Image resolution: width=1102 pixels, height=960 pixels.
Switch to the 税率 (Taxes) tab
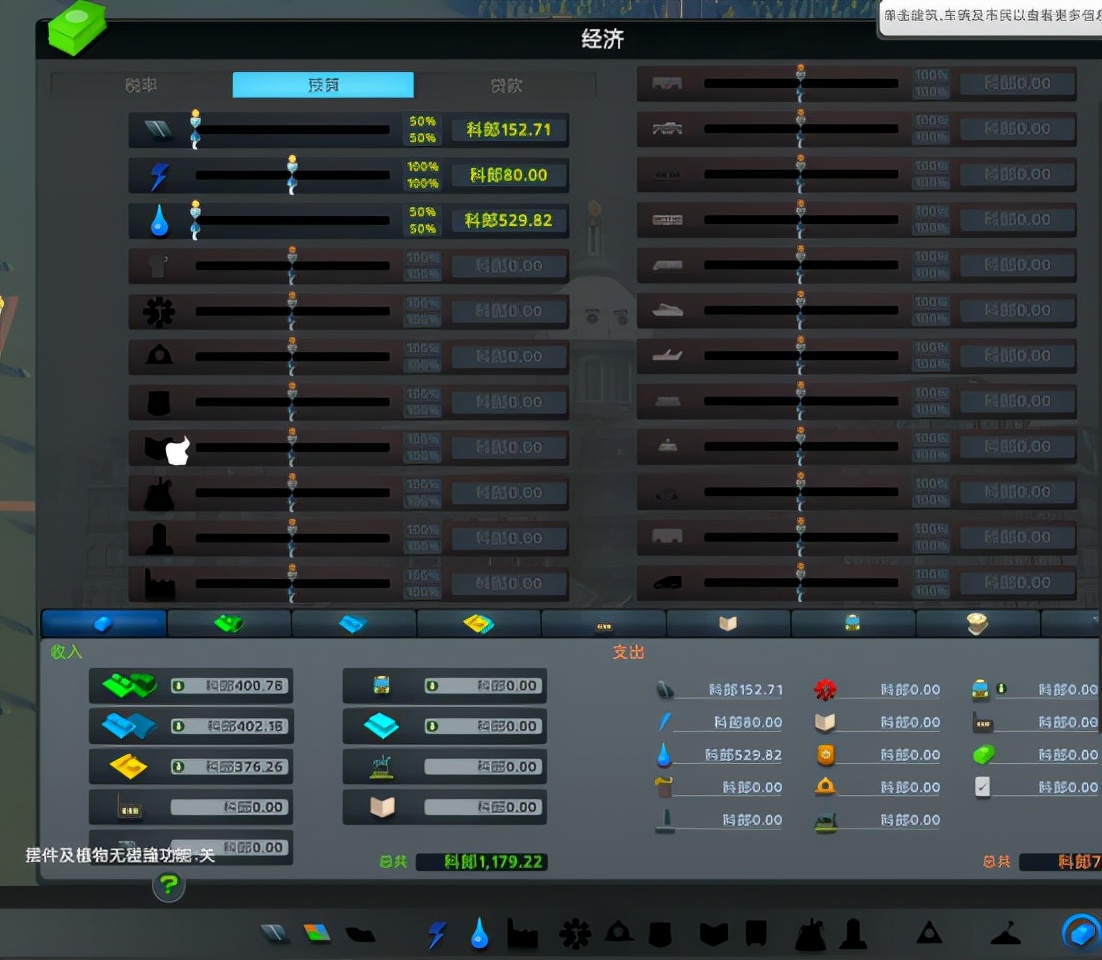click(141, 85)
